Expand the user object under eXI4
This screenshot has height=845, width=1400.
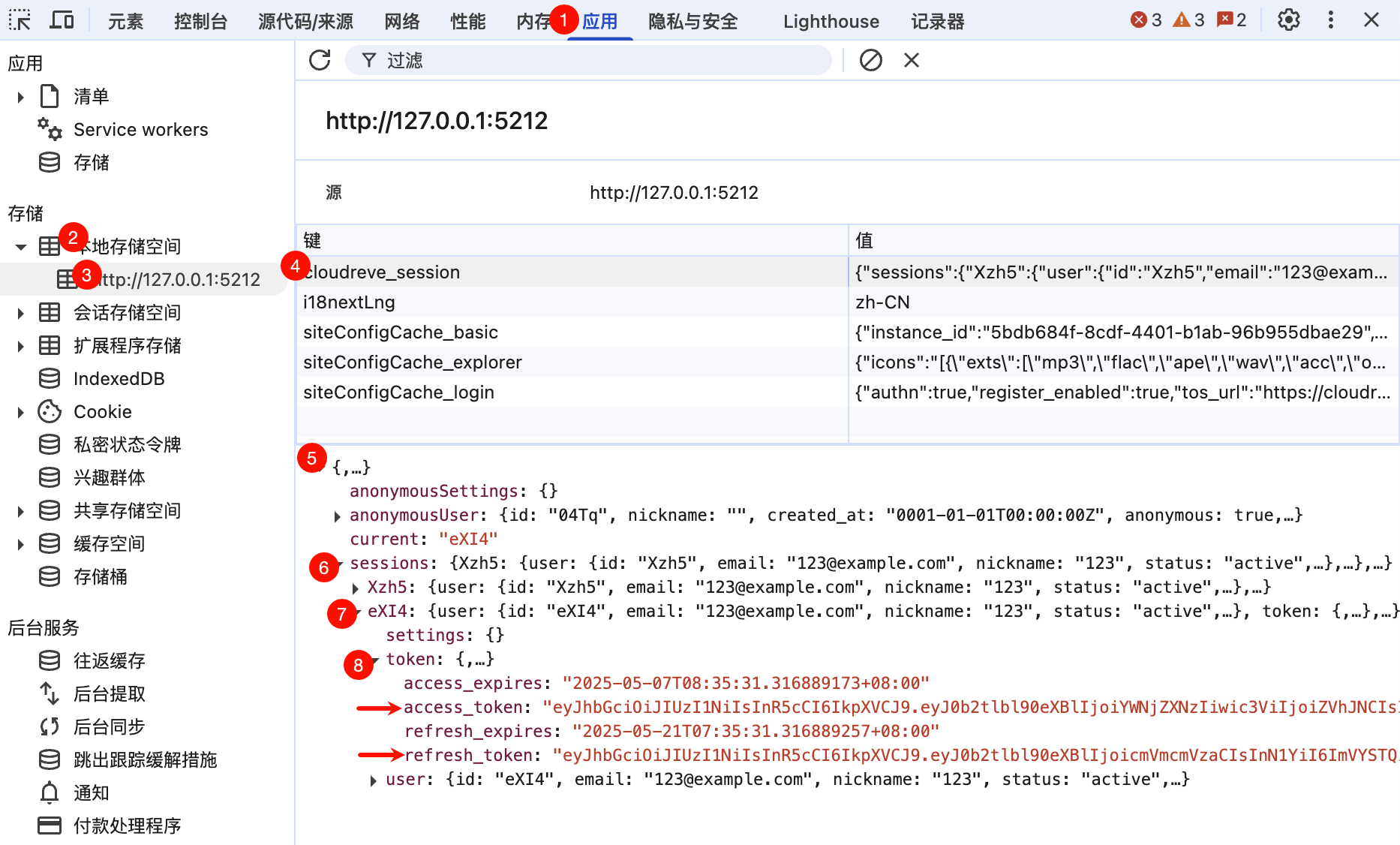tap(373, 780)
